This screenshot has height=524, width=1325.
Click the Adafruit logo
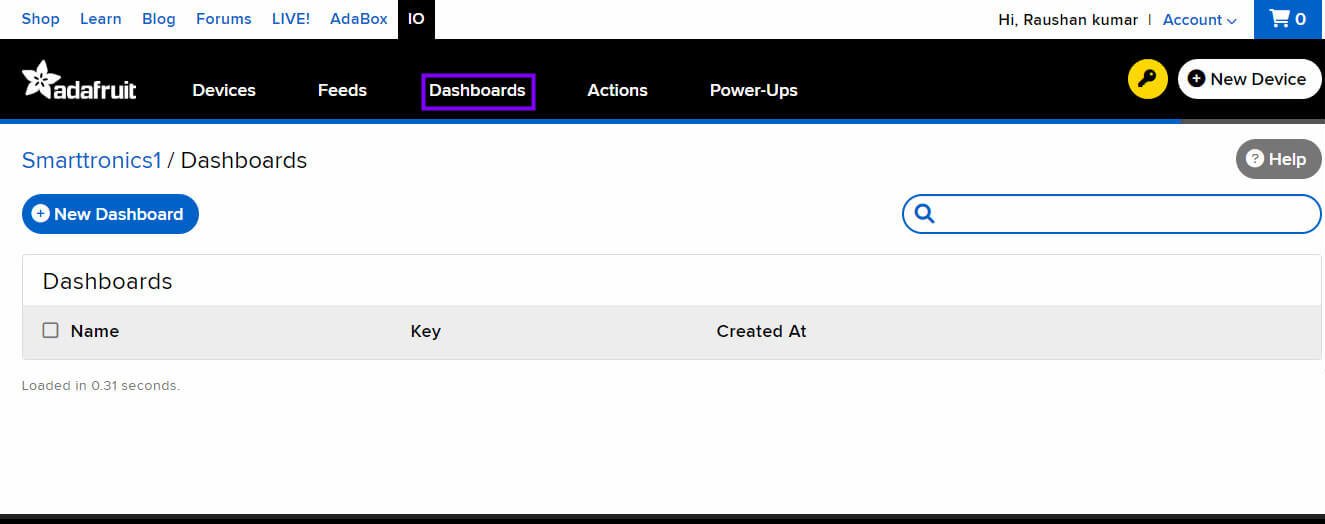[x=79, y=81]
